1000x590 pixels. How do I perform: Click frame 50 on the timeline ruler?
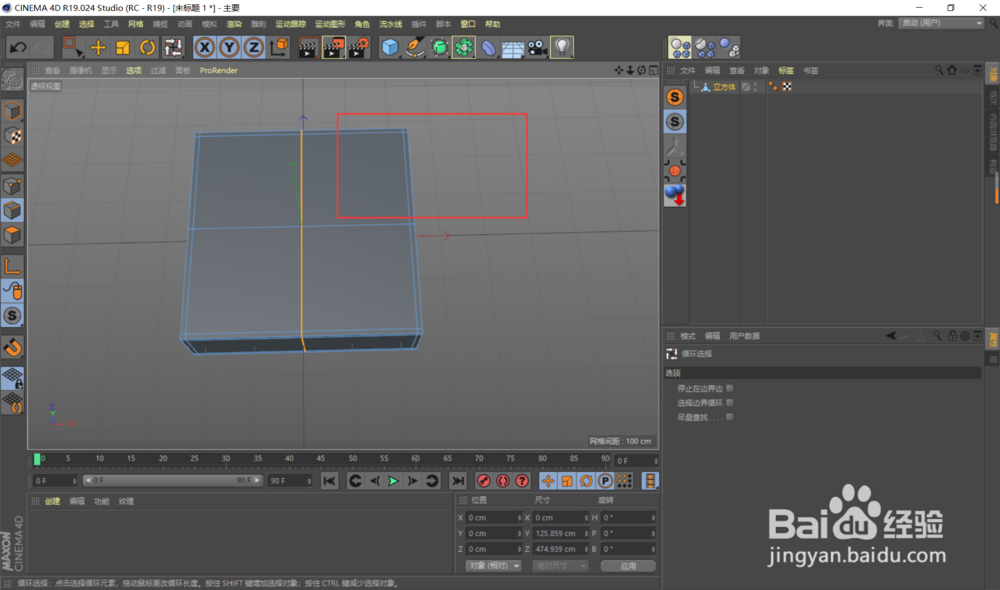coord(353,459)
